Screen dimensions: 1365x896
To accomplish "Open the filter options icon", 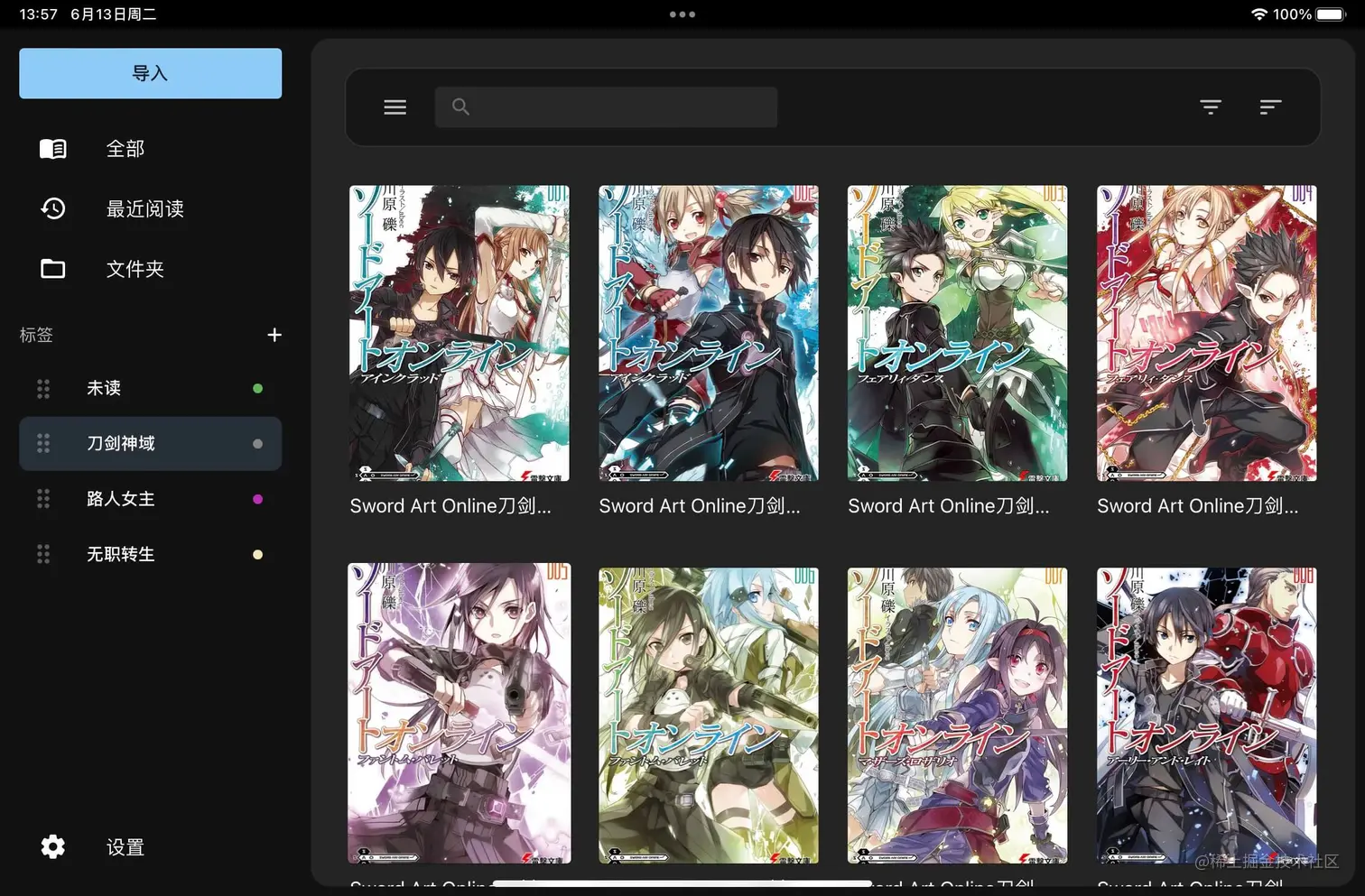I will [x=1211, y=107].
